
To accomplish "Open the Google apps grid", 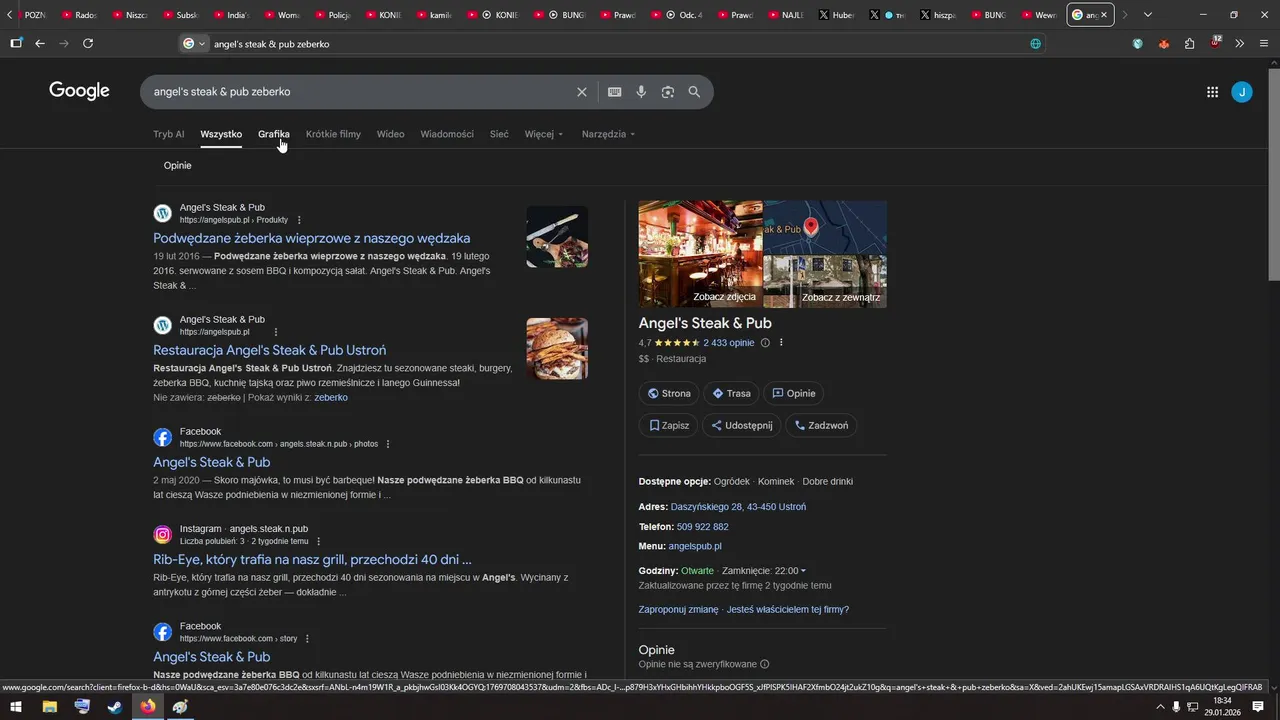I will (x=1212, y=92).
